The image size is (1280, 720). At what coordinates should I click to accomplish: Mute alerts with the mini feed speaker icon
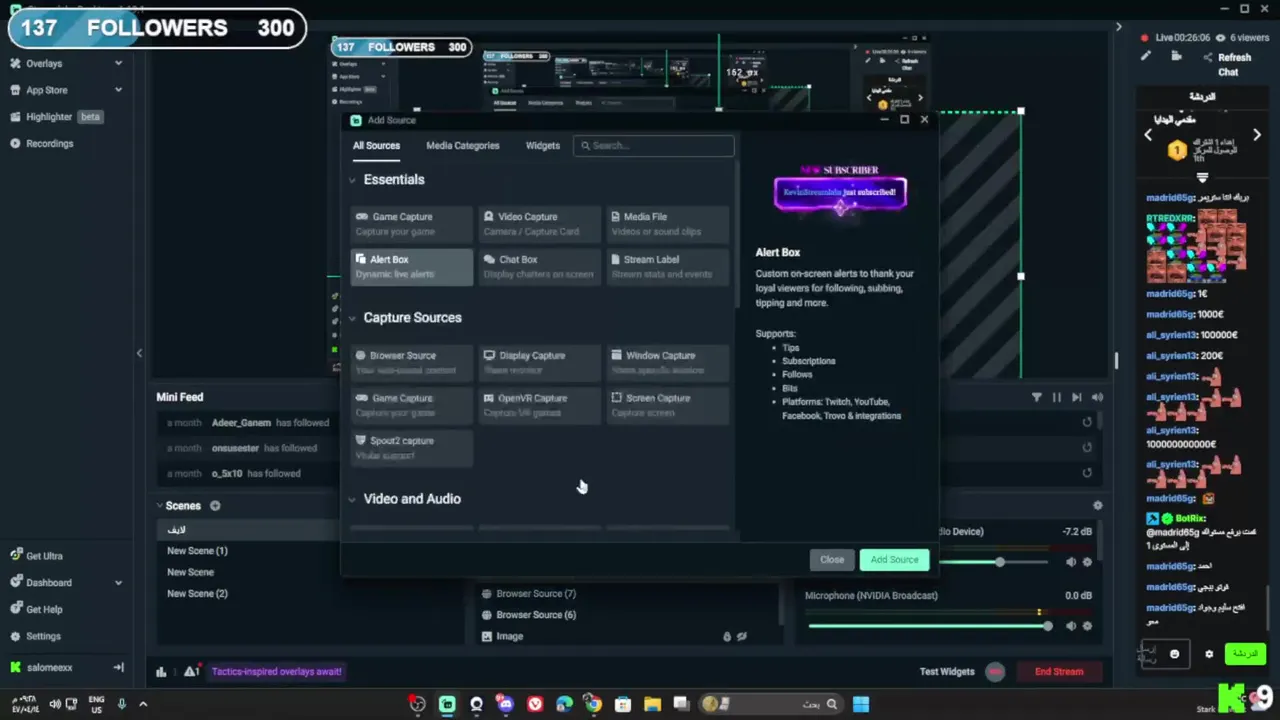(1097, 397)
